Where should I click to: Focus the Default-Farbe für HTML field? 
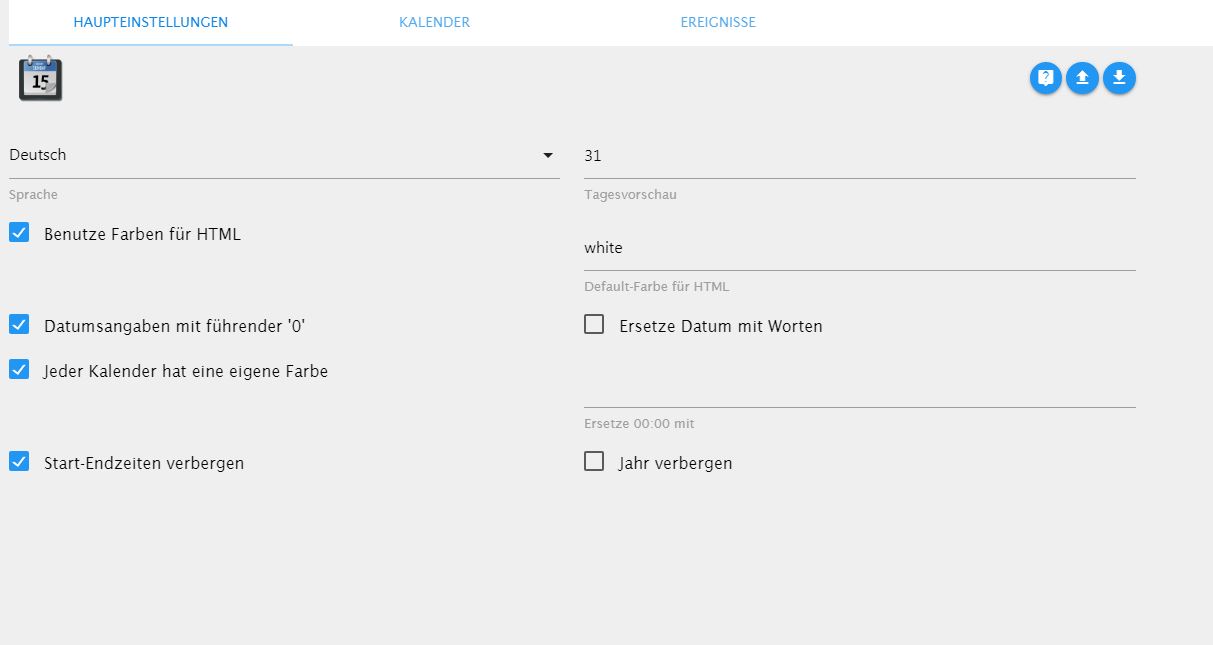[x=859, y=248]
